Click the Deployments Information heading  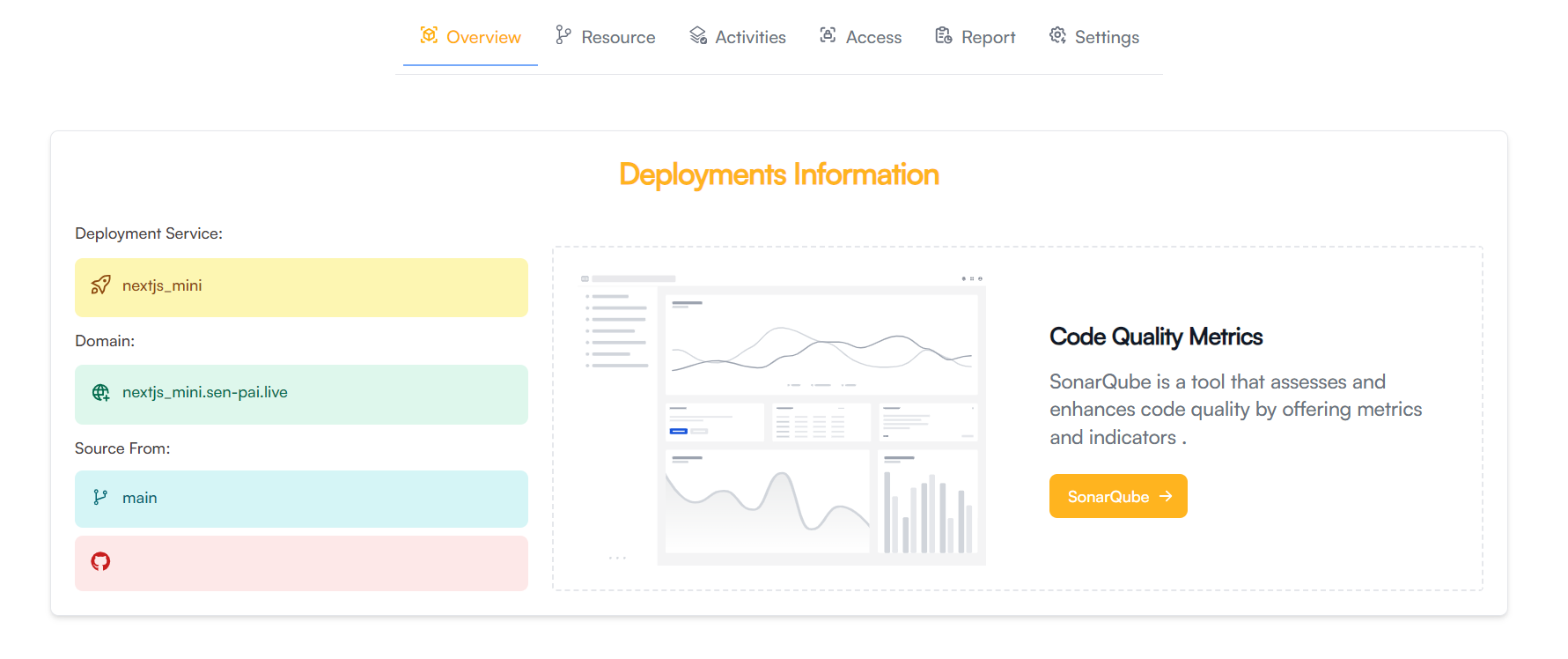[779, 174]
